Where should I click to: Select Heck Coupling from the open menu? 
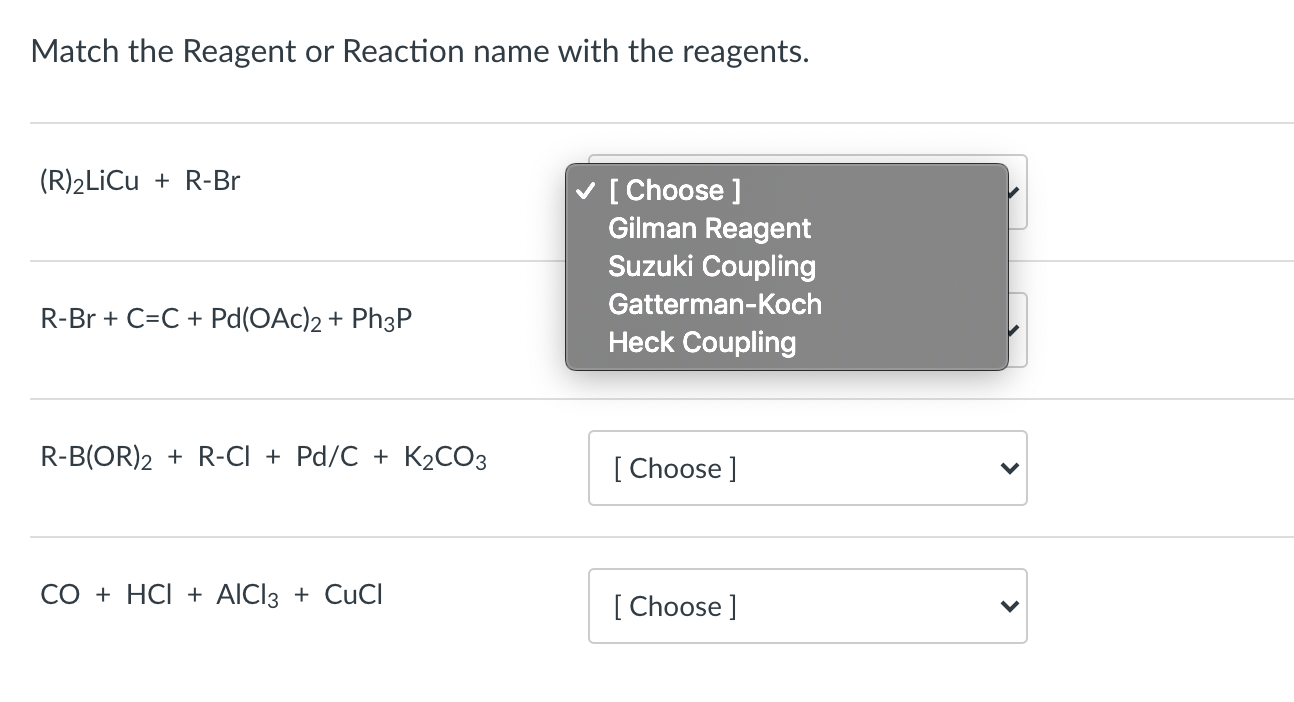(702, 342)
